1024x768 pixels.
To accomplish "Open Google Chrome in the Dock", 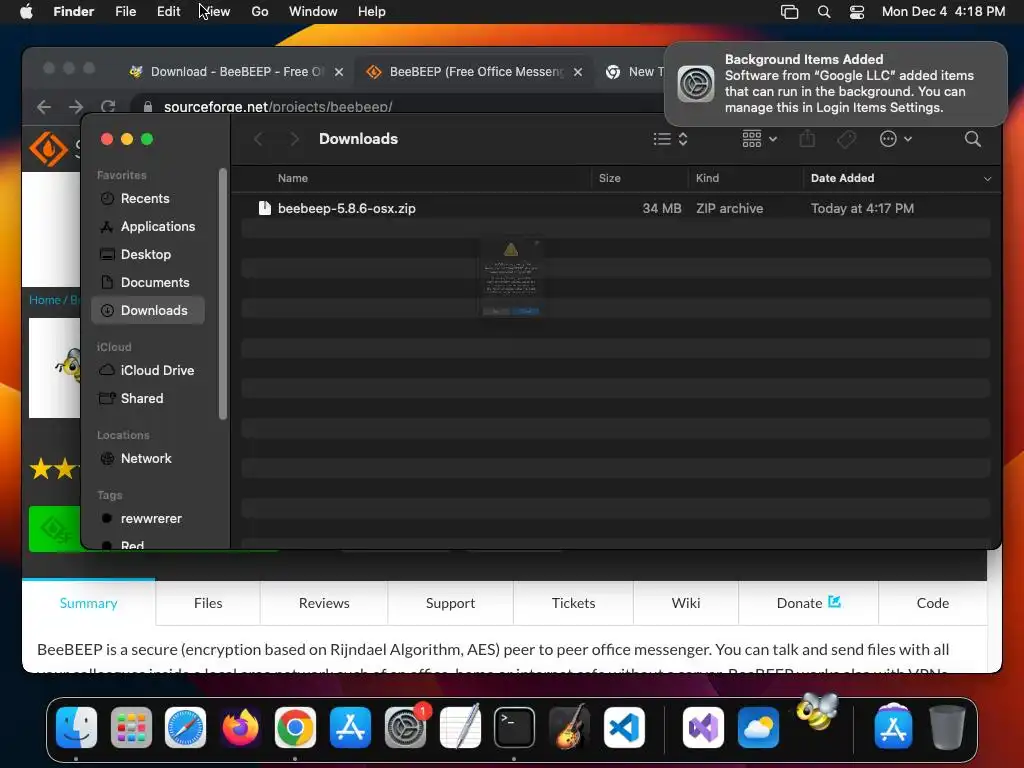I will click(x=295, y=727).
